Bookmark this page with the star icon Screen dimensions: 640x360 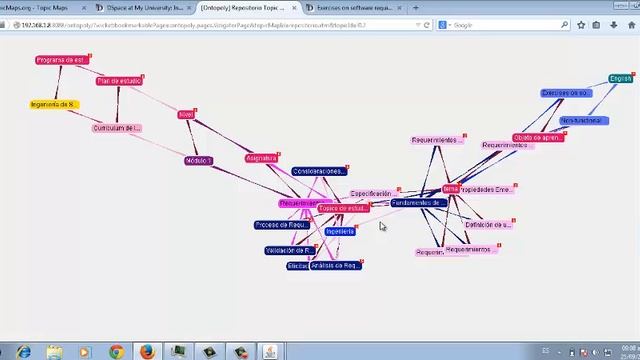tap(581, 25)
